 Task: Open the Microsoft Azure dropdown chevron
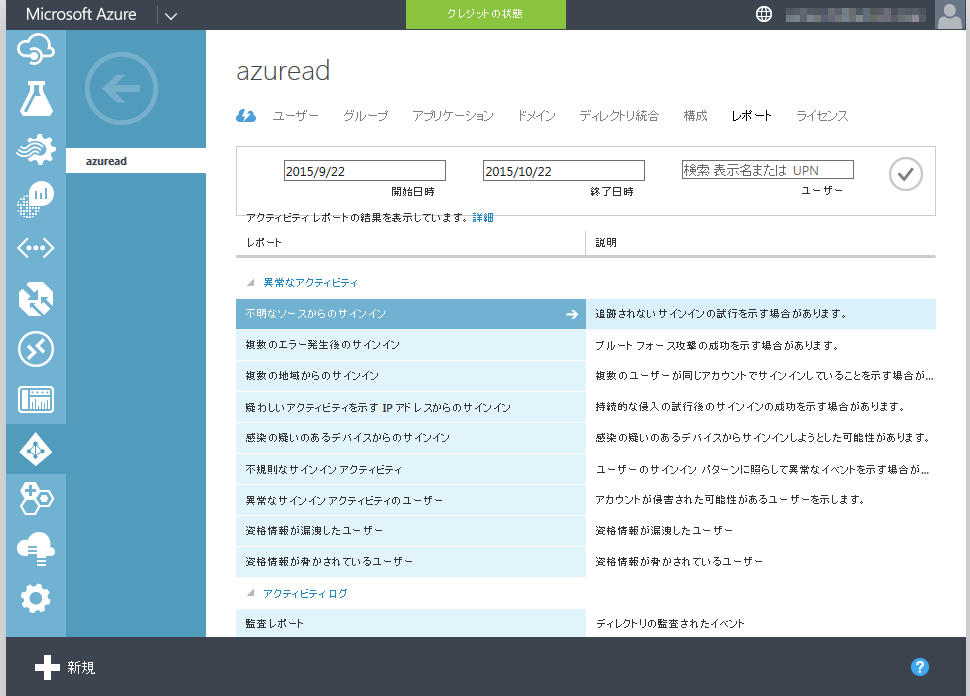(x=170, y=15)
